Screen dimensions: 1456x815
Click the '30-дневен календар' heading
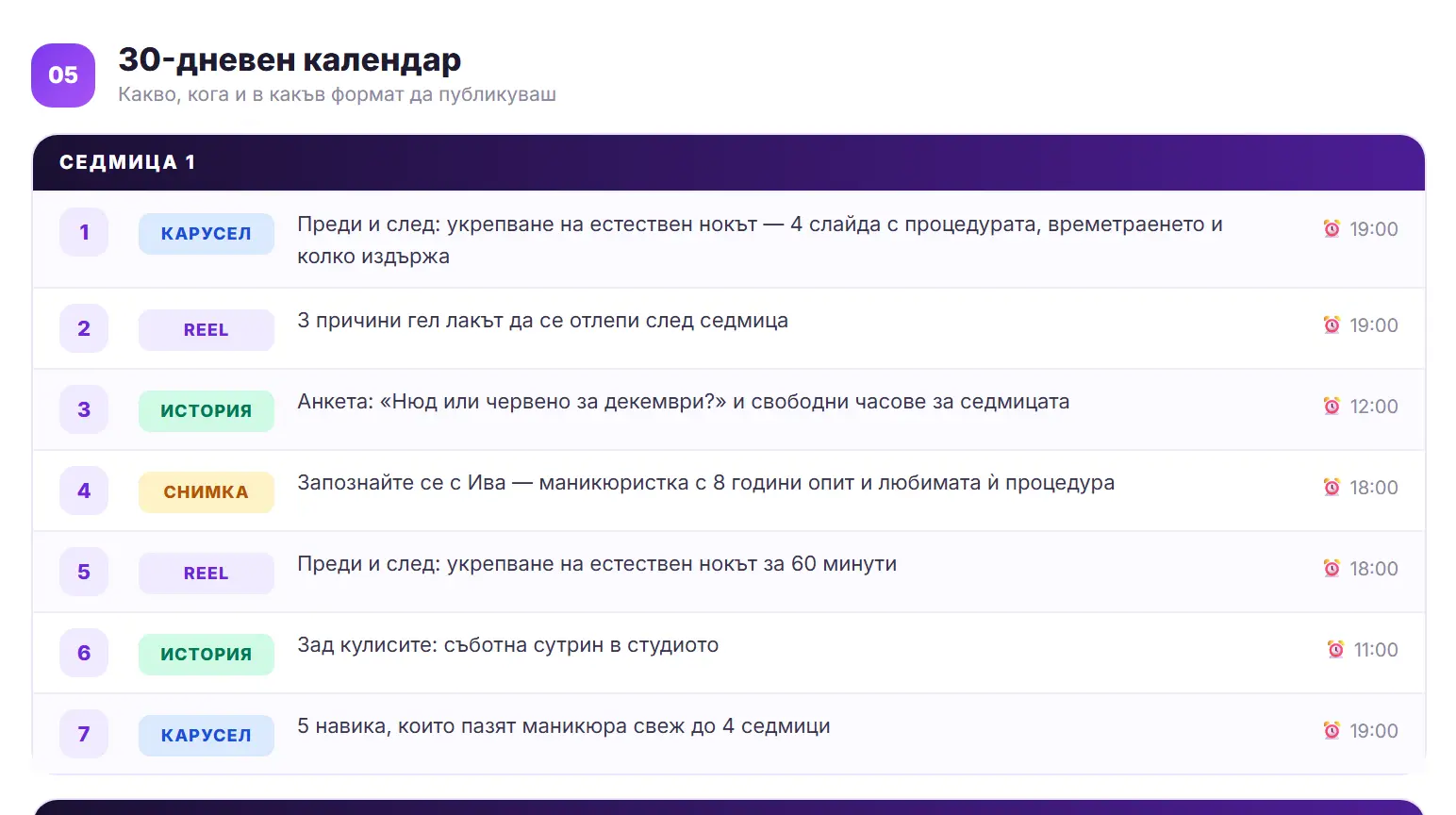click(290, 59)
